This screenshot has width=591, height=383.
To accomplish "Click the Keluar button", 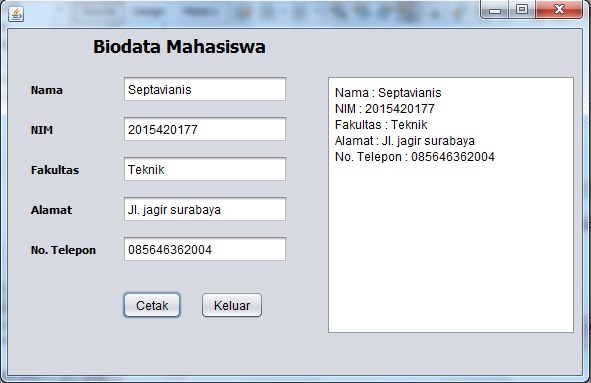I will point(232,305).
